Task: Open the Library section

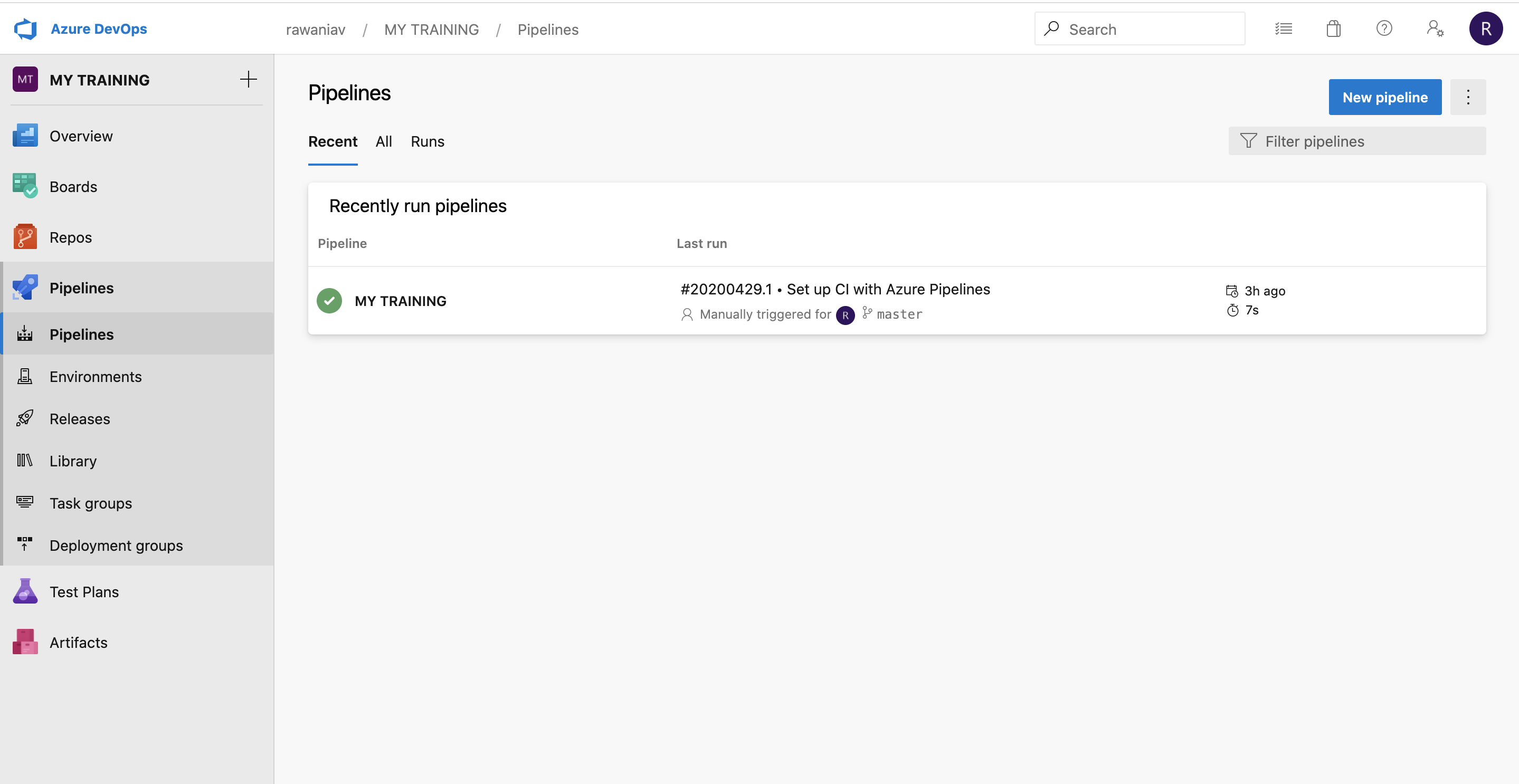Action: tap(72, 461)
